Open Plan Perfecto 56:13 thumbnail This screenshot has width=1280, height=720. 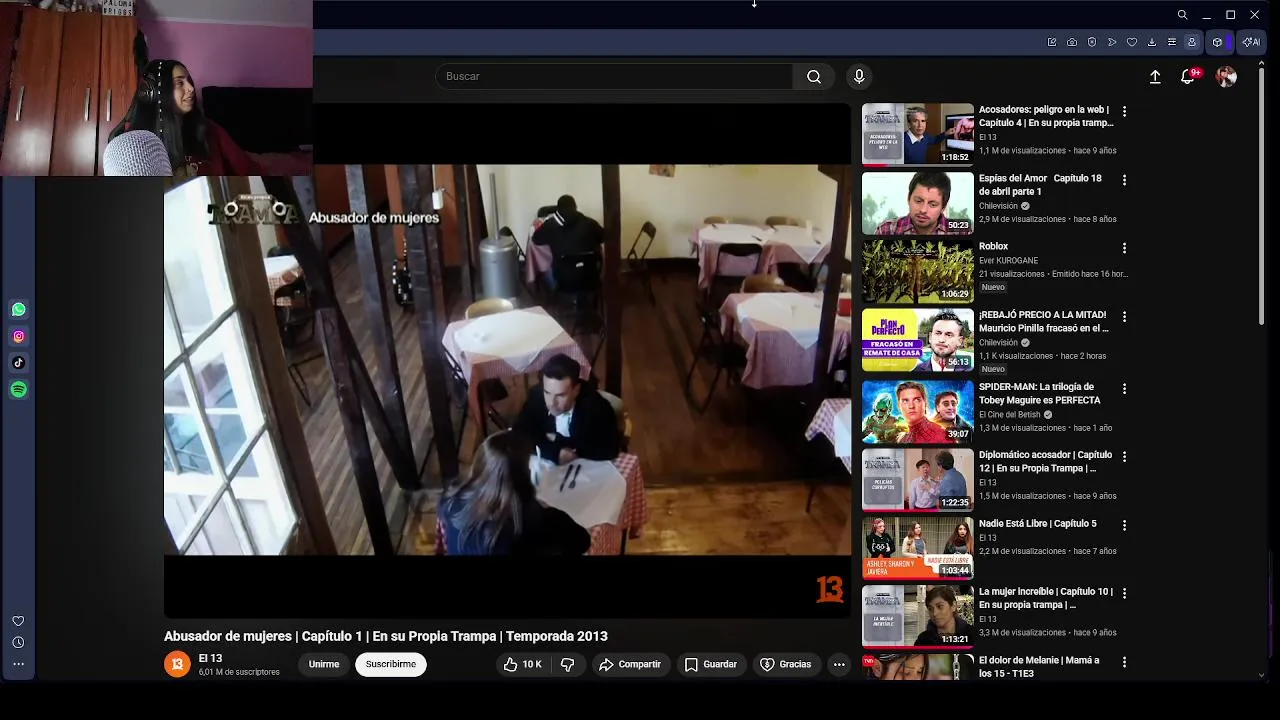tap(917, 340)
